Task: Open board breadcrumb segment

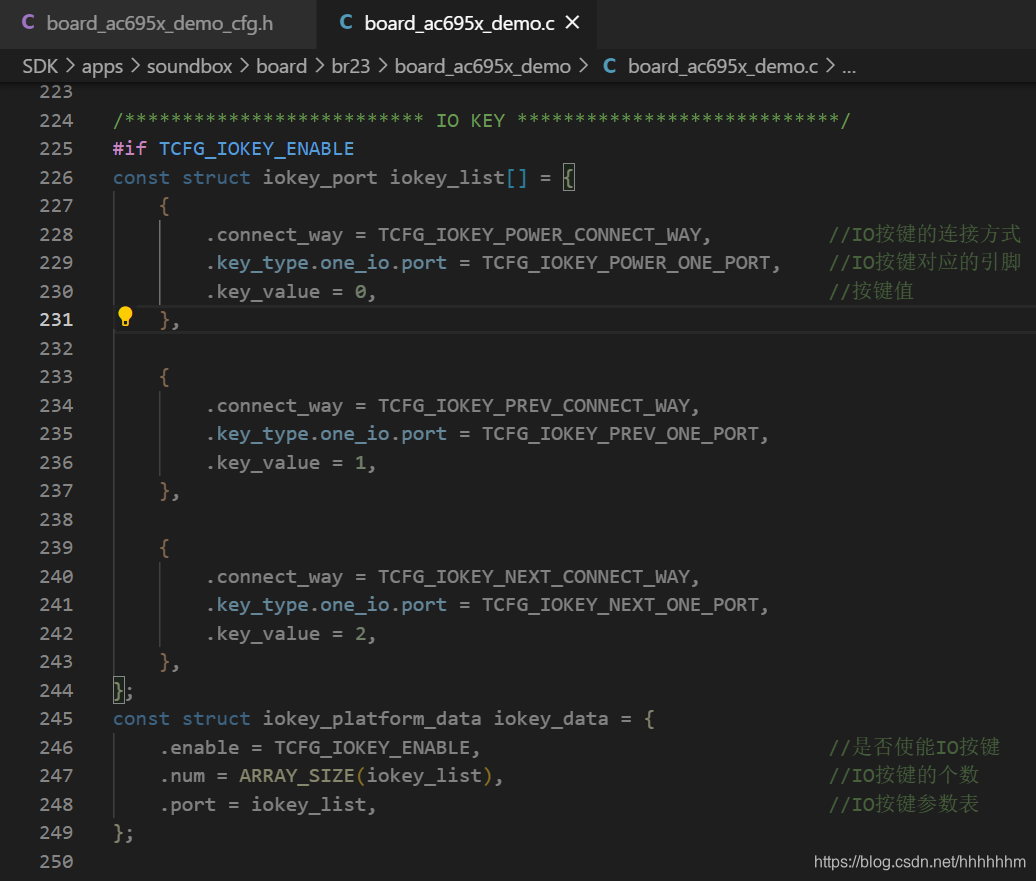Action: click(x=281, y=66)
